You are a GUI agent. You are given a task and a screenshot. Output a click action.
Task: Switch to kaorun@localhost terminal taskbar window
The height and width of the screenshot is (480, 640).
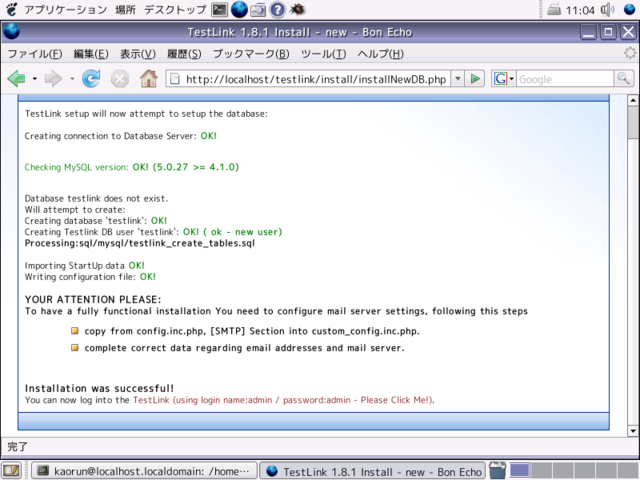tap(144, 471)
